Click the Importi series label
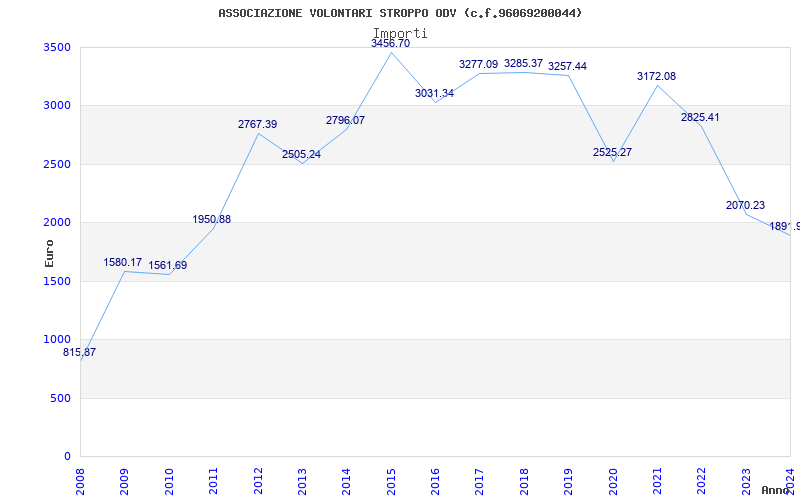 [x=400, y=33]
